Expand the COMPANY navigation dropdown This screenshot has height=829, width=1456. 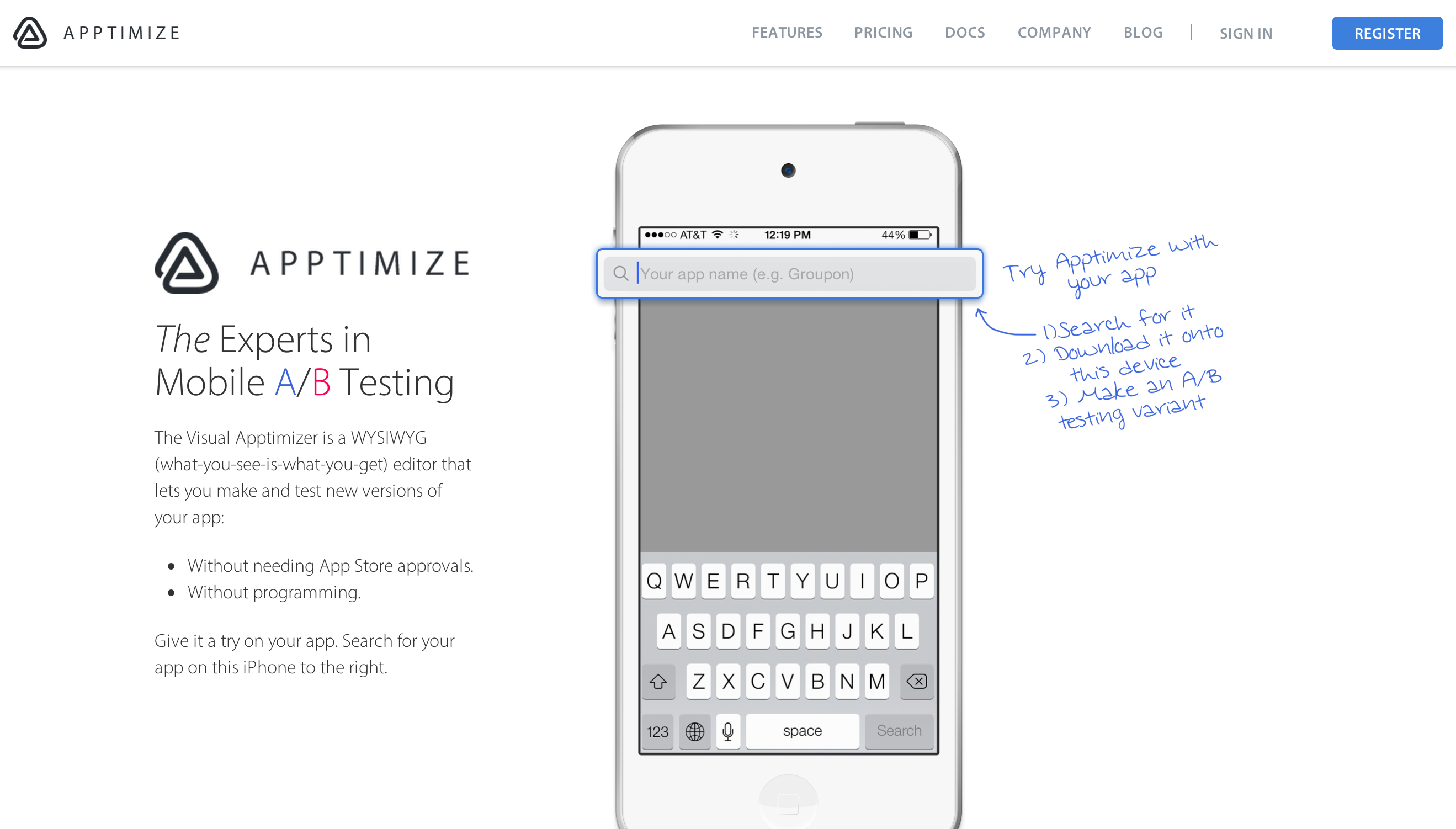pyautogui.click(x=1054, y=32)
